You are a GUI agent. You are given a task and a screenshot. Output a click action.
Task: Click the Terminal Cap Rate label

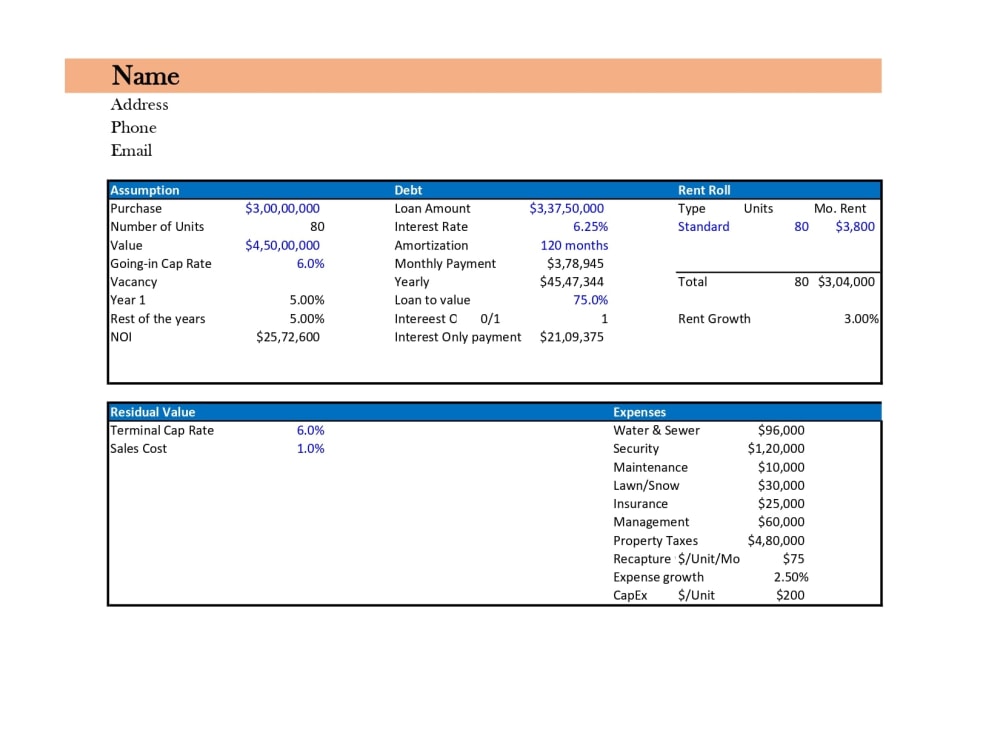tap(162, 430)
